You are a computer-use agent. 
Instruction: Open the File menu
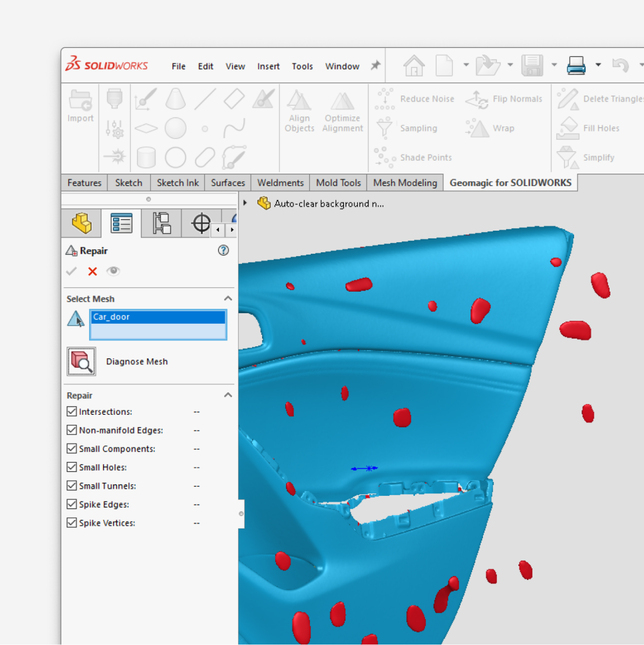click(178, 66)
